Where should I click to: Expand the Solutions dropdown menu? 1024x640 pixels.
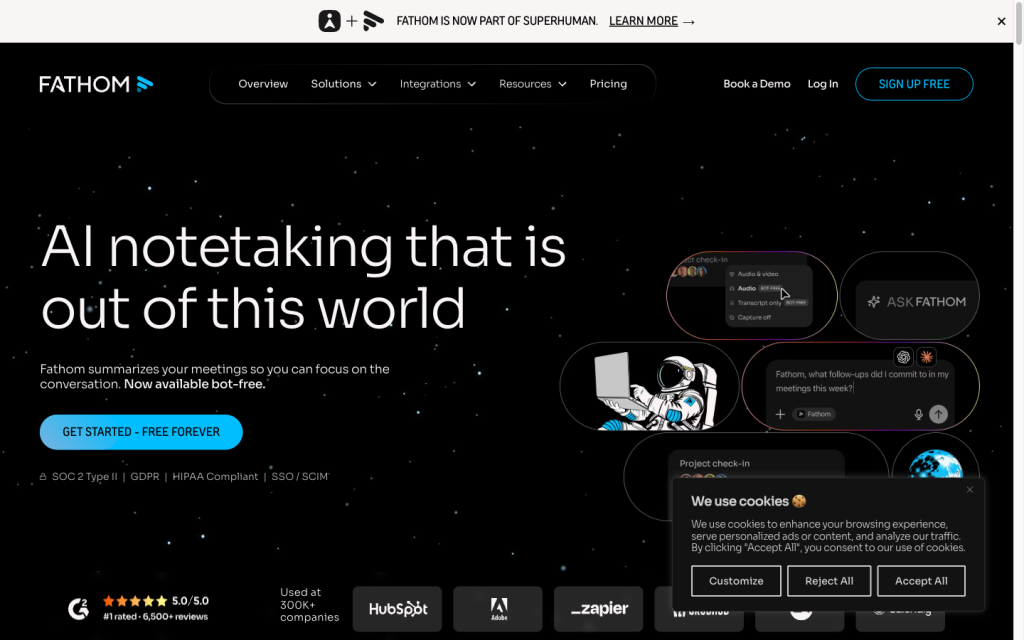point(344,84)
